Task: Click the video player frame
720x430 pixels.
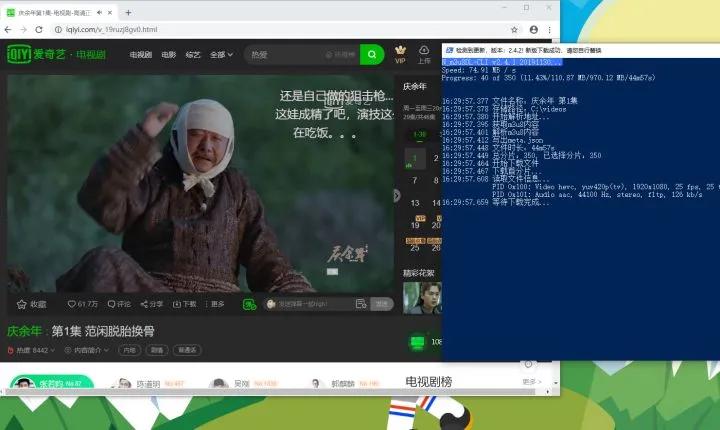Action: [201, 184]
